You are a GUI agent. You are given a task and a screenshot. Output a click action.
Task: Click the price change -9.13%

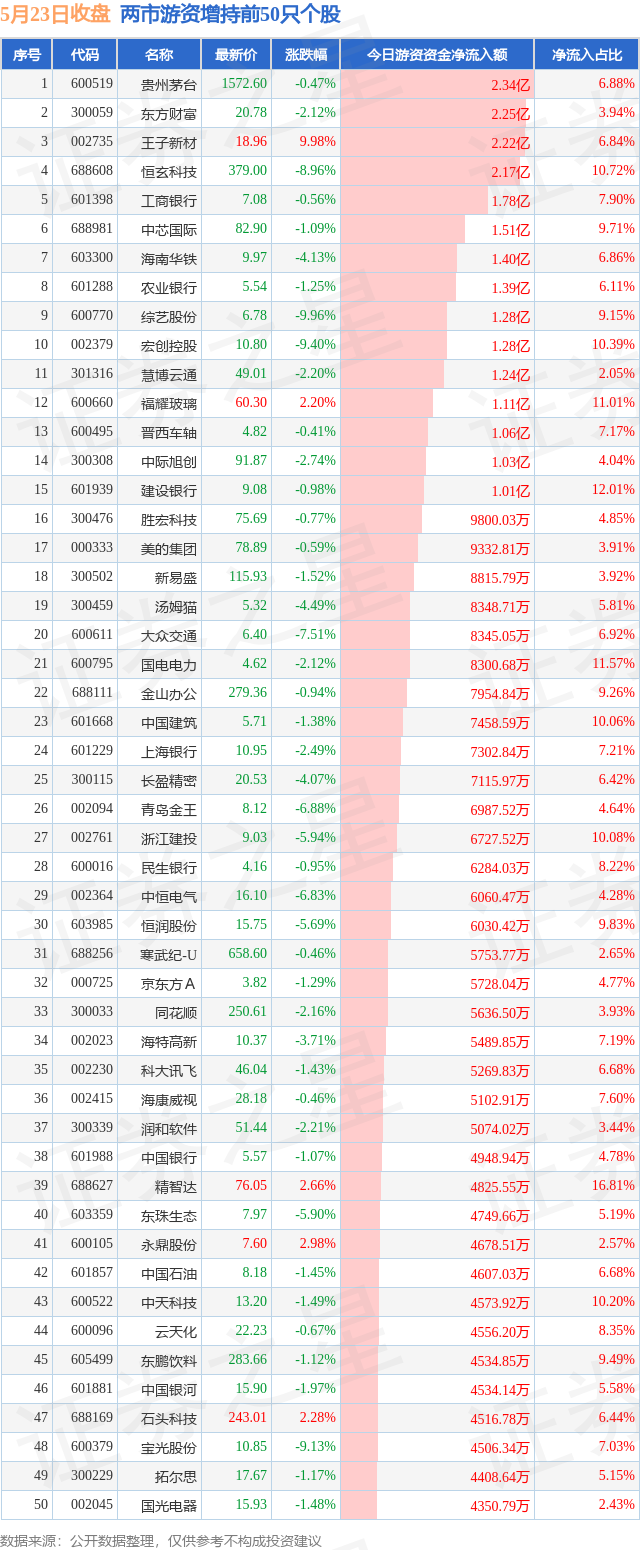pos(315,1447)
